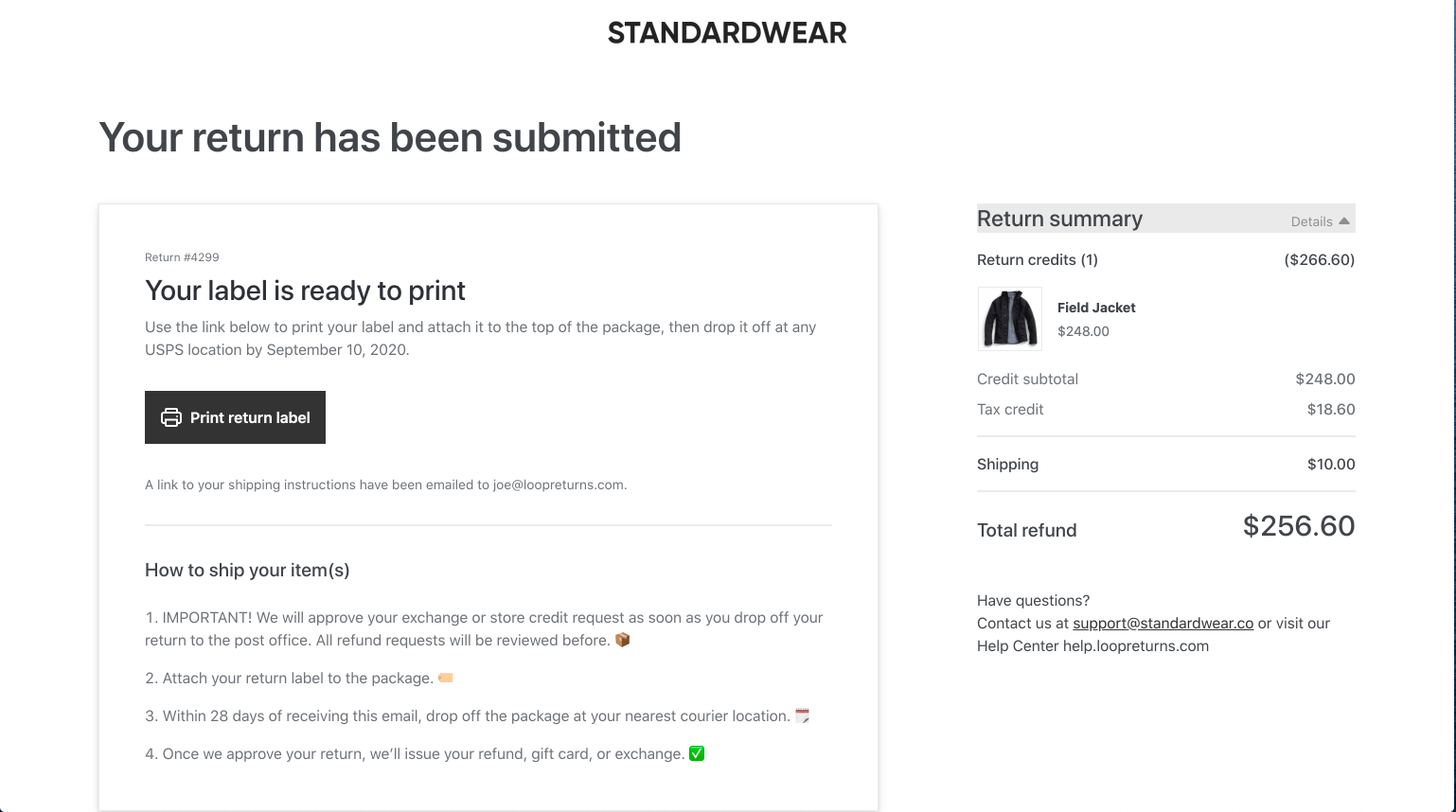This screenshot has width=1456, height=812.
Task: Click the How to ship your item(s) heading
Action: tap(247, 570)
